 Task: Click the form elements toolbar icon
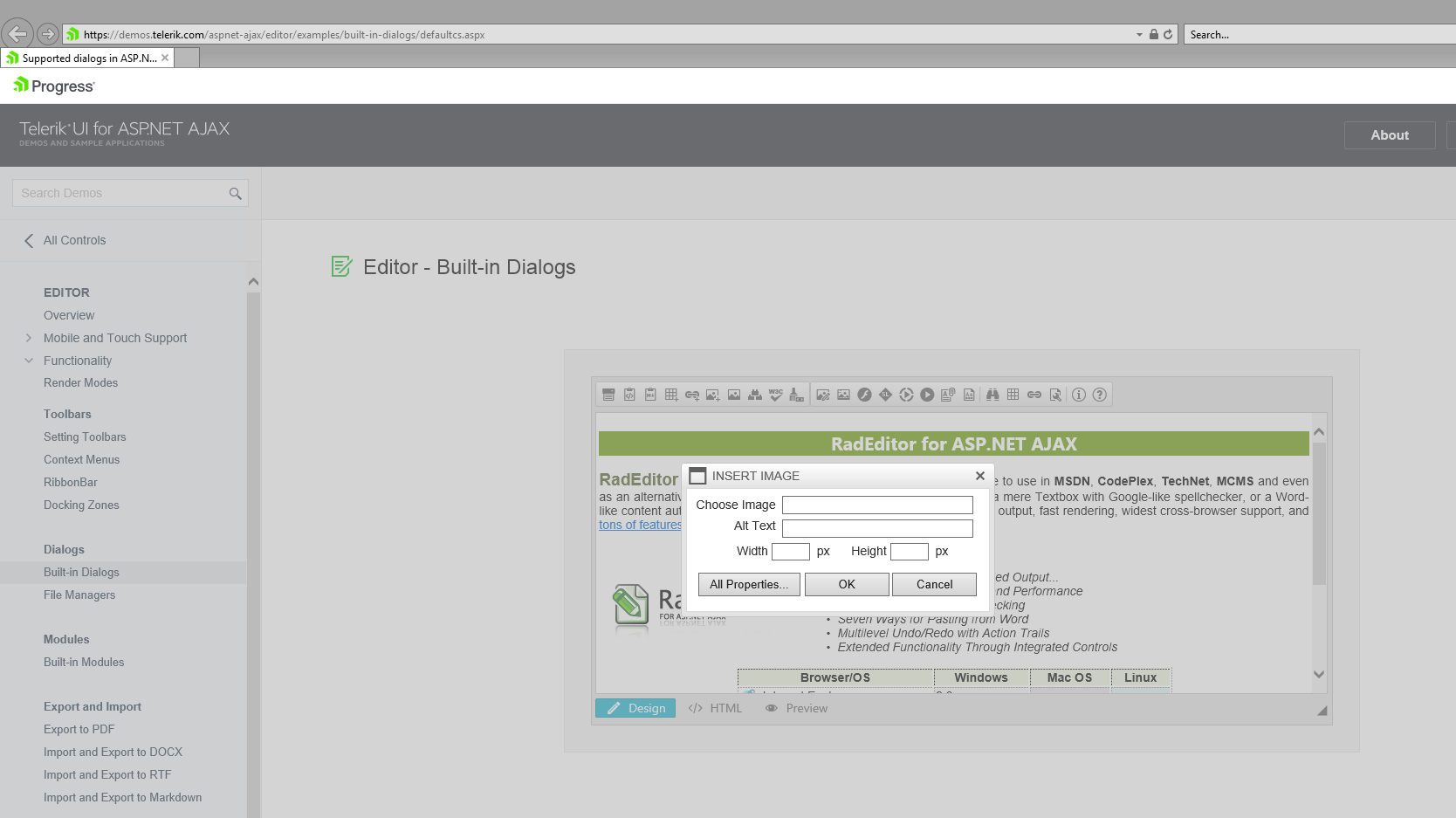(608, 395)
